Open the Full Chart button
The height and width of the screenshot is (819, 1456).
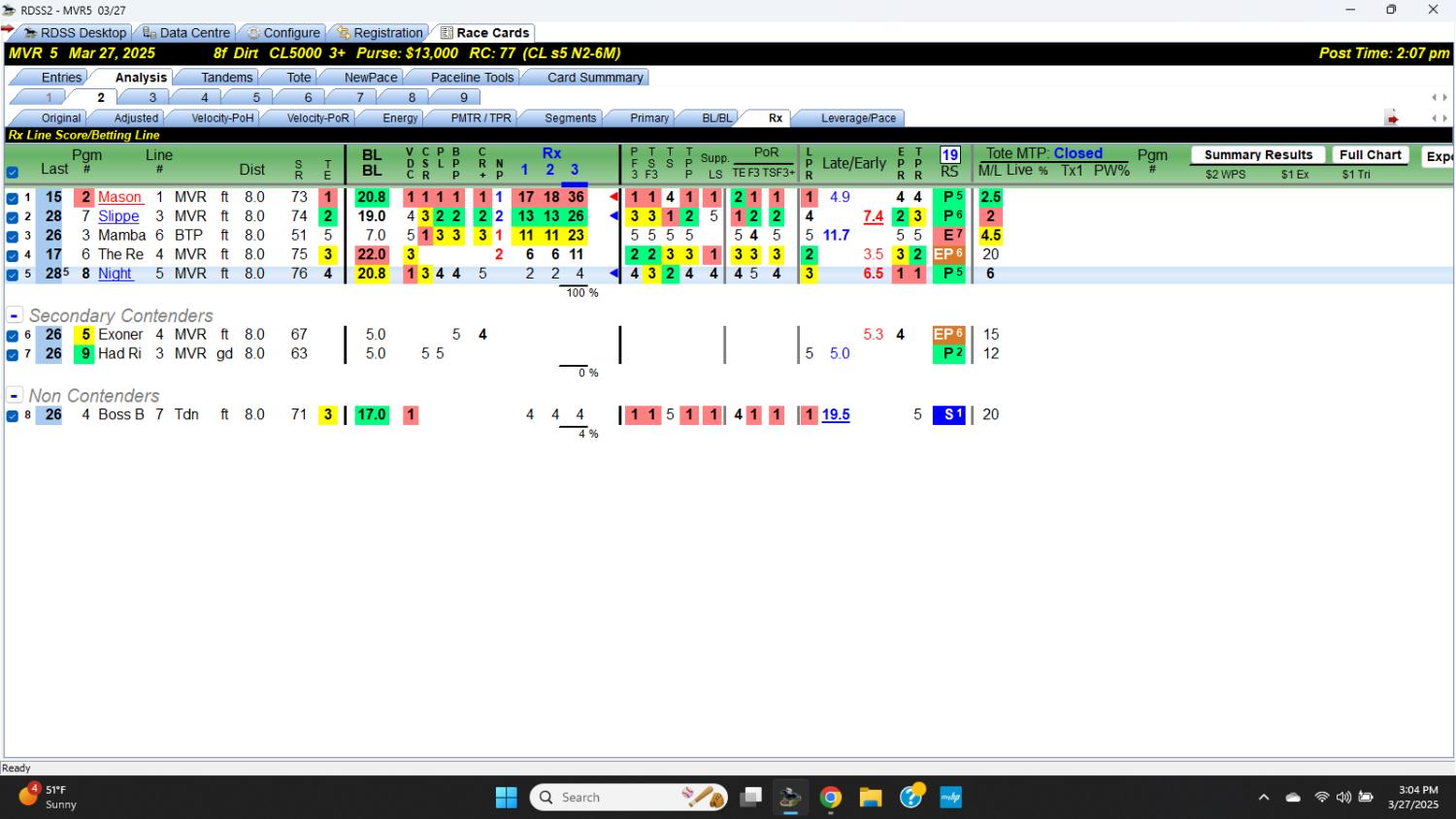click(1370, 155)
